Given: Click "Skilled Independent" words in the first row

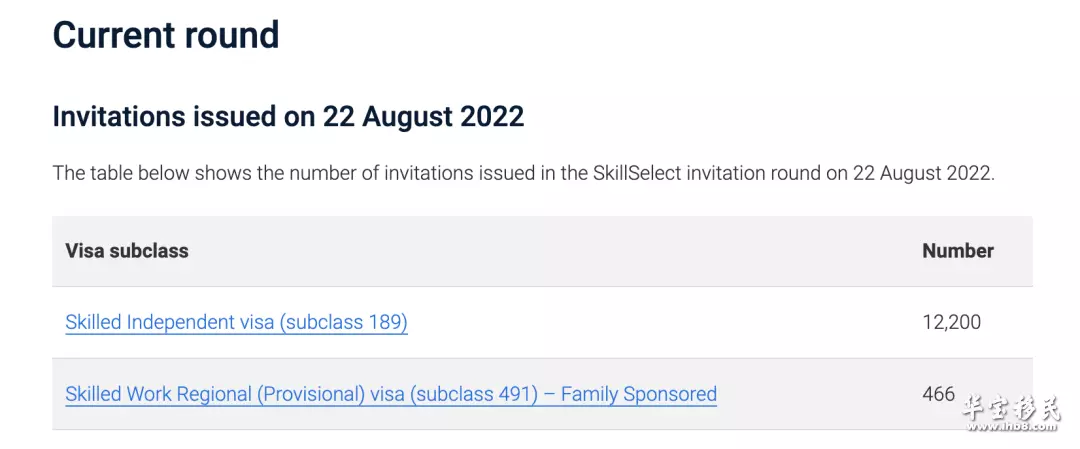Looking at the screenshot, I should [x=152, y=322].
